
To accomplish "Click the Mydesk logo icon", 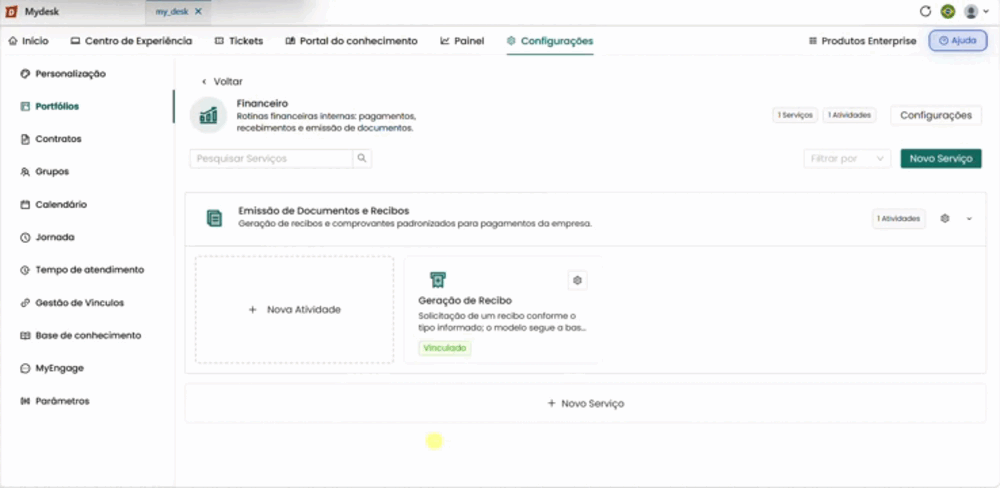I will [x=11, y=11].
